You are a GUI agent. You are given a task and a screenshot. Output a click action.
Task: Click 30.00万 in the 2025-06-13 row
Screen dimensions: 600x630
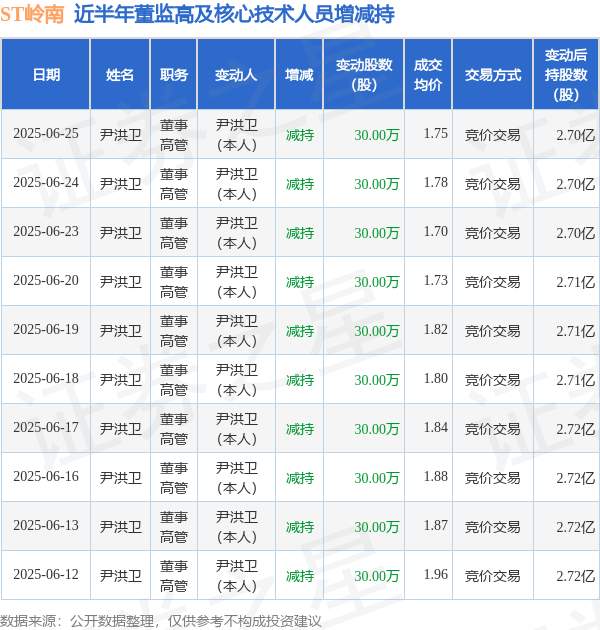(x=377, y=527)
